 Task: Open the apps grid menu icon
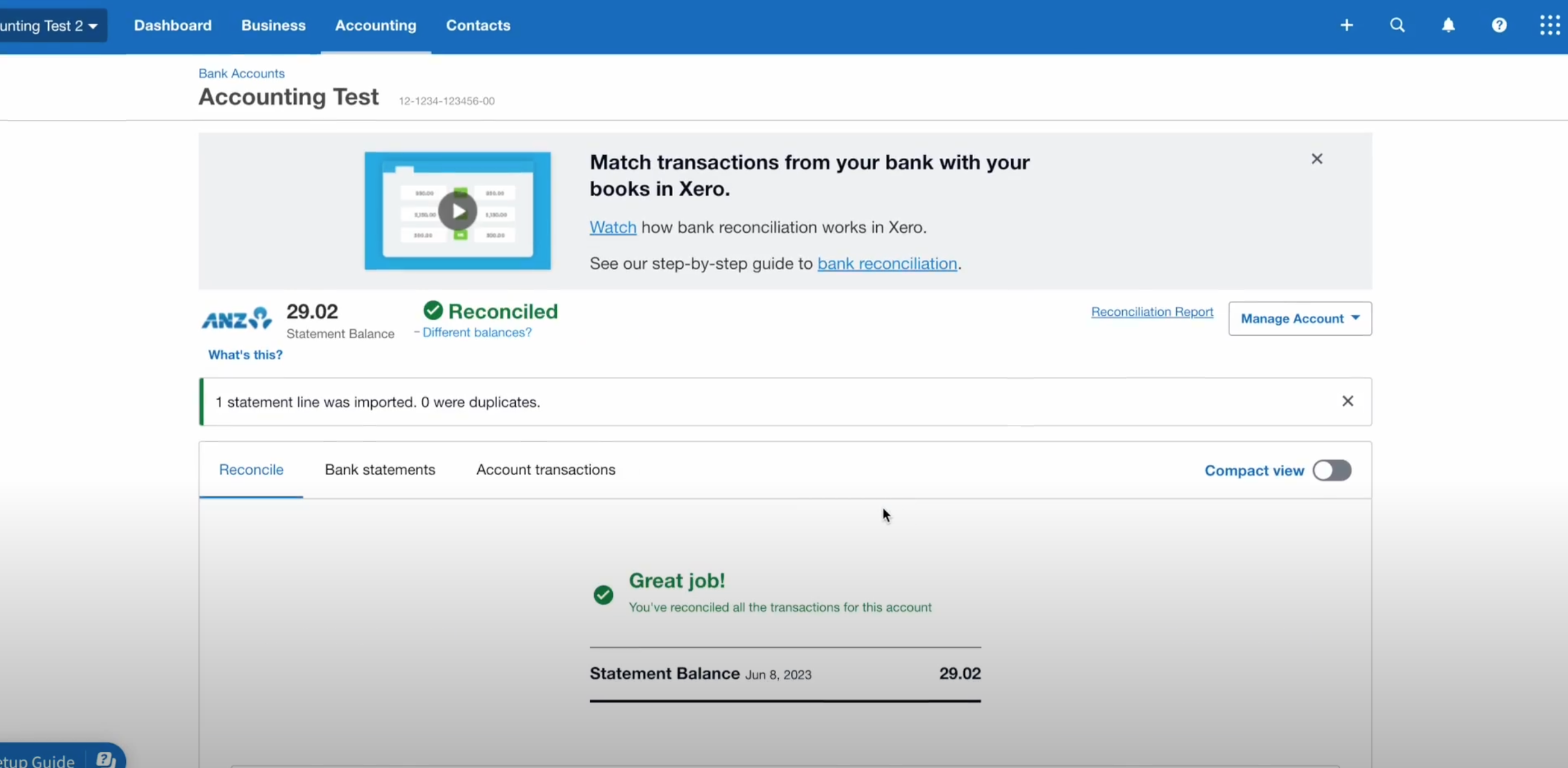tap(1549, 25)
